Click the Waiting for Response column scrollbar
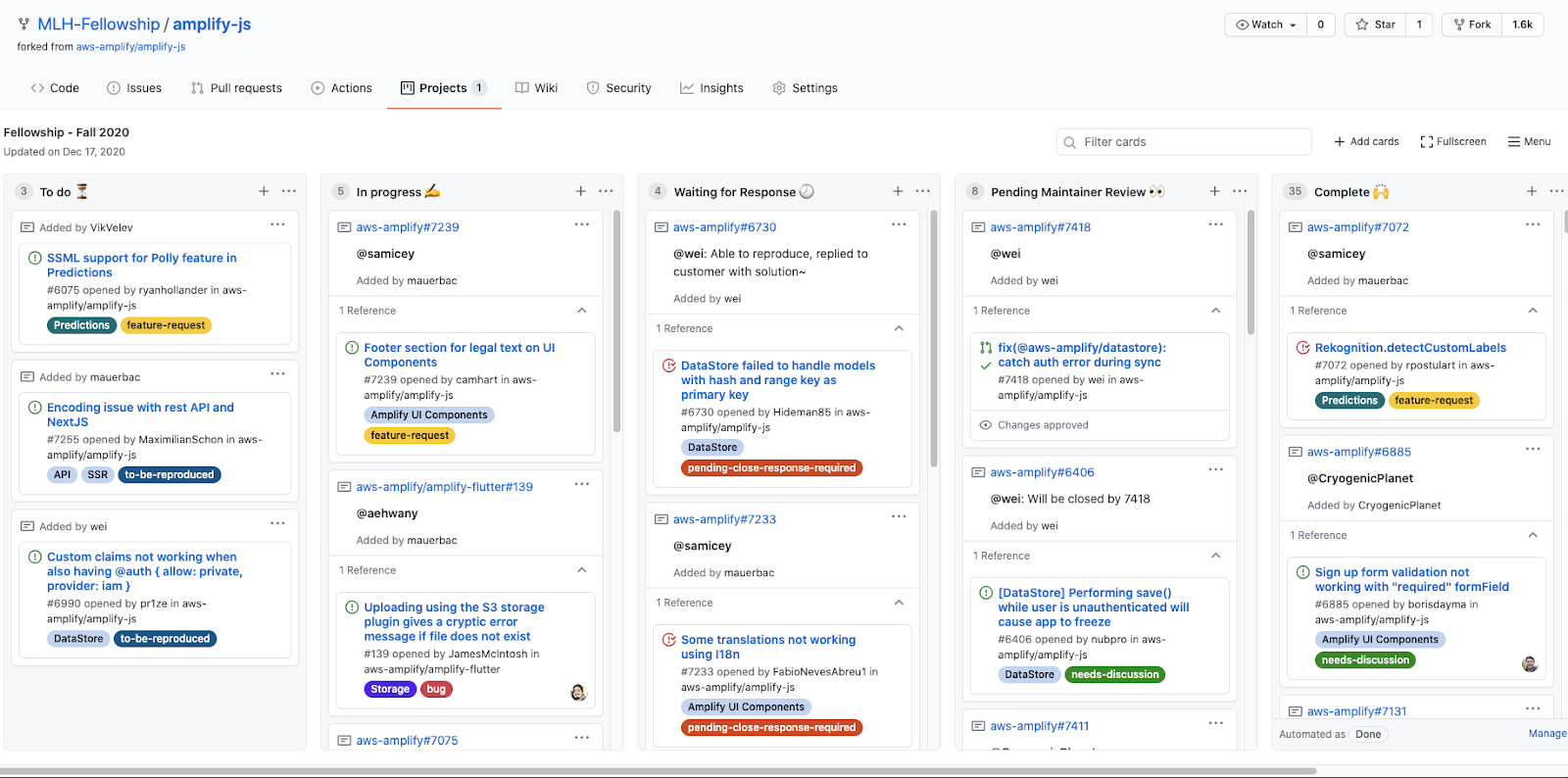The height and width of the screenshot is (778, 1568). (x=934, y=338)
